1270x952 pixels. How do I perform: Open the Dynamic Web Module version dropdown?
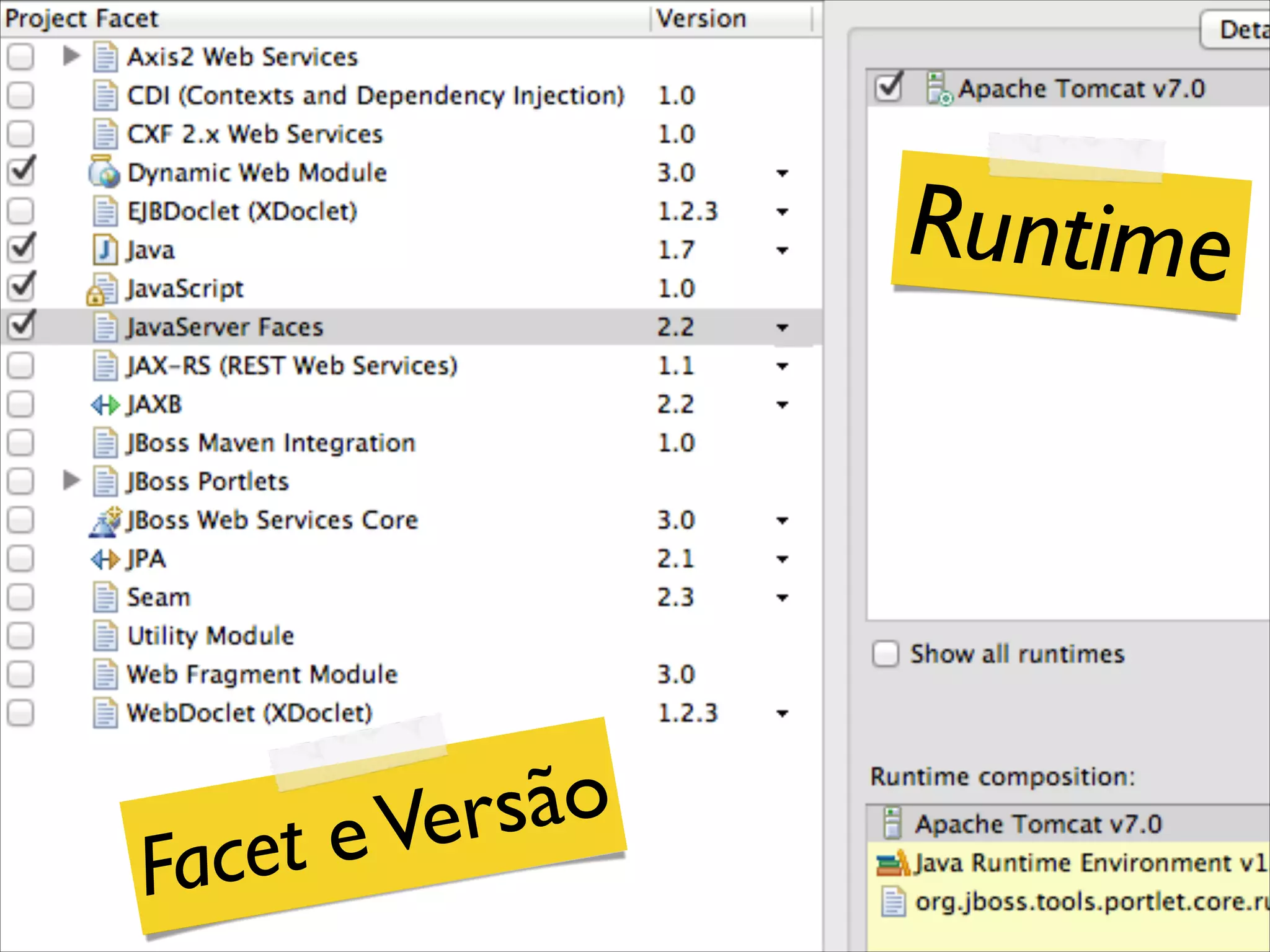pos(783,174)
